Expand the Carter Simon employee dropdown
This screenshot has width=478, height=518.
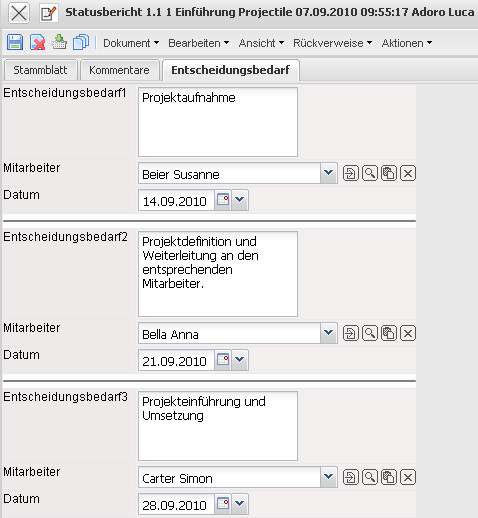pyautogui.click(x=329, y=477)
